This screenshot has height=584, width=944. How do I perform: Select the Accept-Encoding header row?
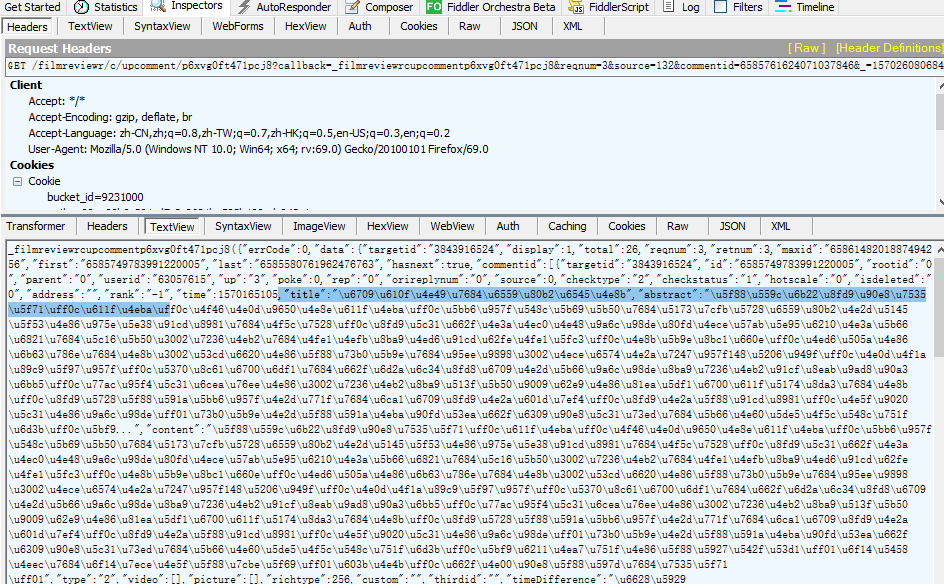click(x=110, y=117)
